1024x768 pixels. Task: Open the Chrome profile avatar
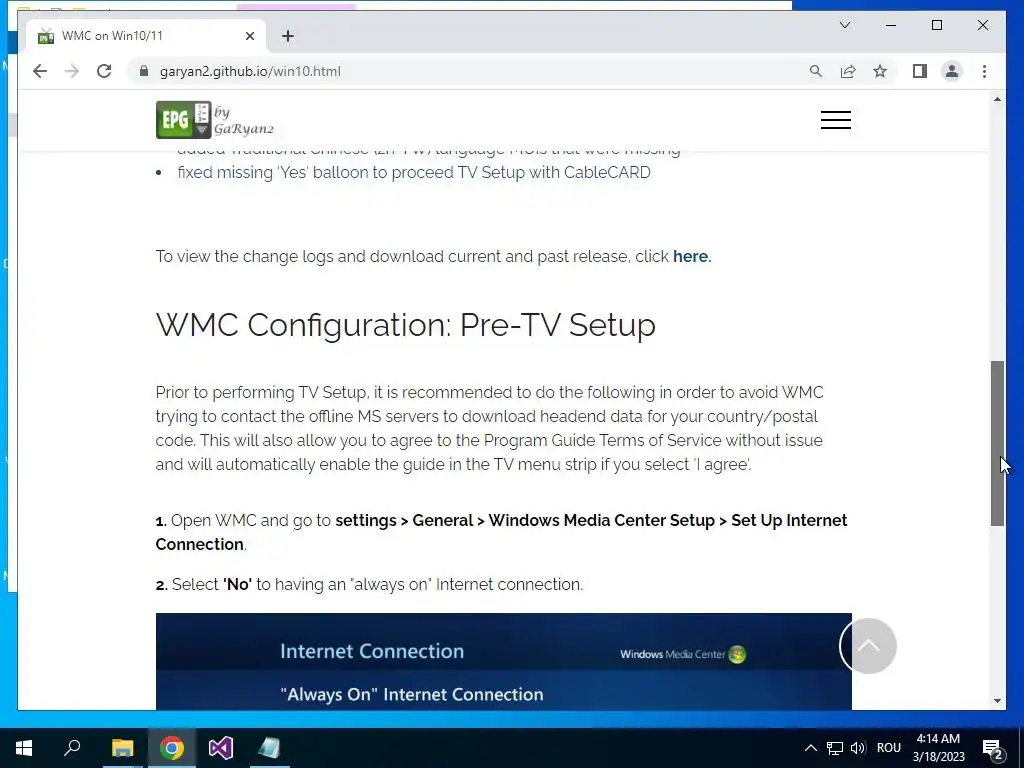point(952,71)
